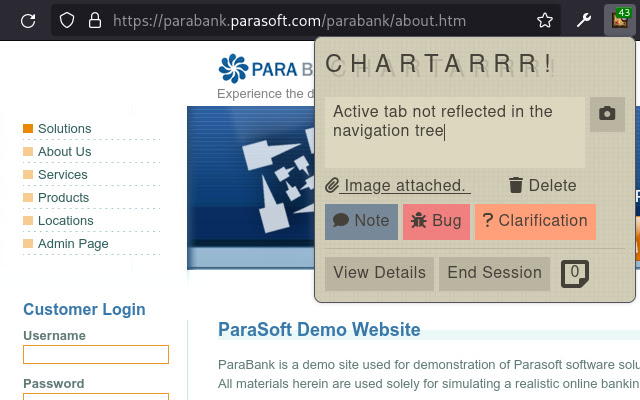This screenshot has width=640, height=400.
Task: Open the Locations sidebar link
Action: pos(66,220)
